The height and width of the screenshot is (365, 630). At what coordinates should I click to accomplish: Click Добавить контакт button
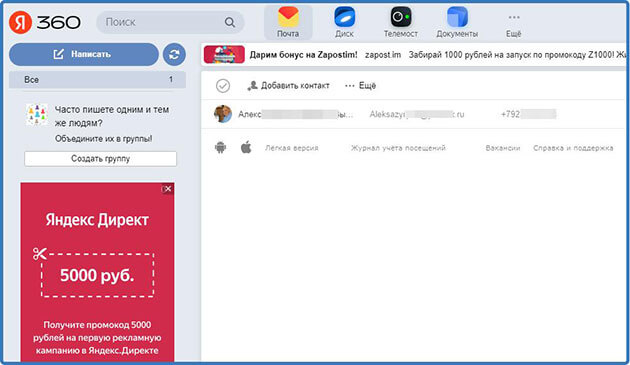pos(288,86)
